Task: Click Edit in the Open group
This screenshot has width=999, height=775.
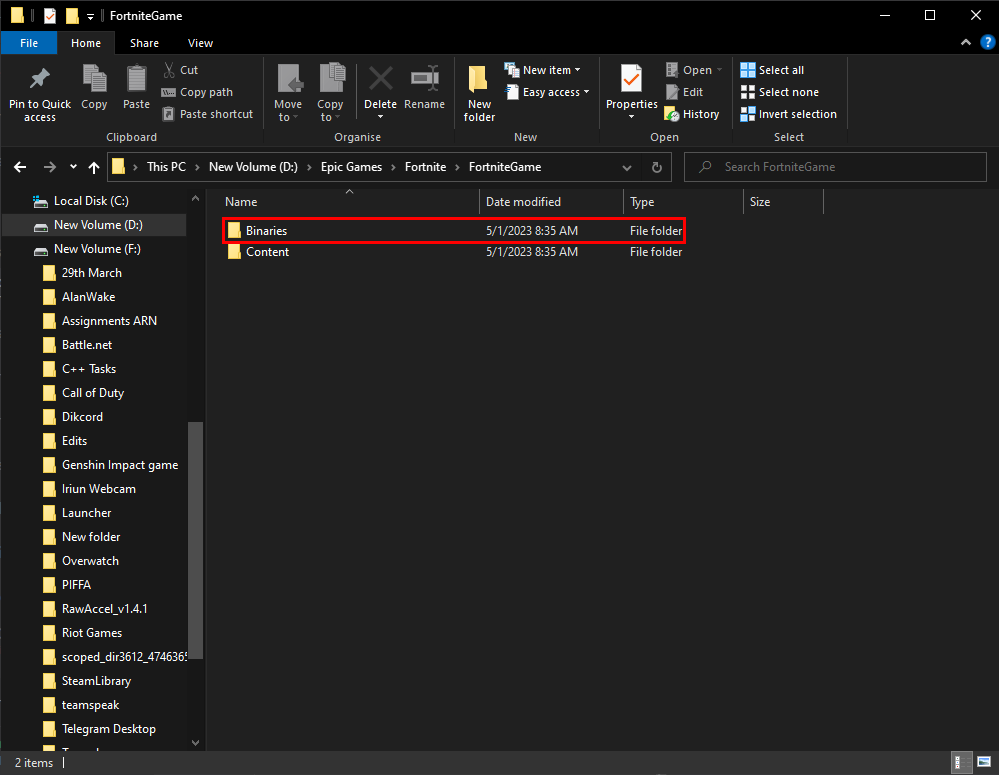Action: click(684, 92)
